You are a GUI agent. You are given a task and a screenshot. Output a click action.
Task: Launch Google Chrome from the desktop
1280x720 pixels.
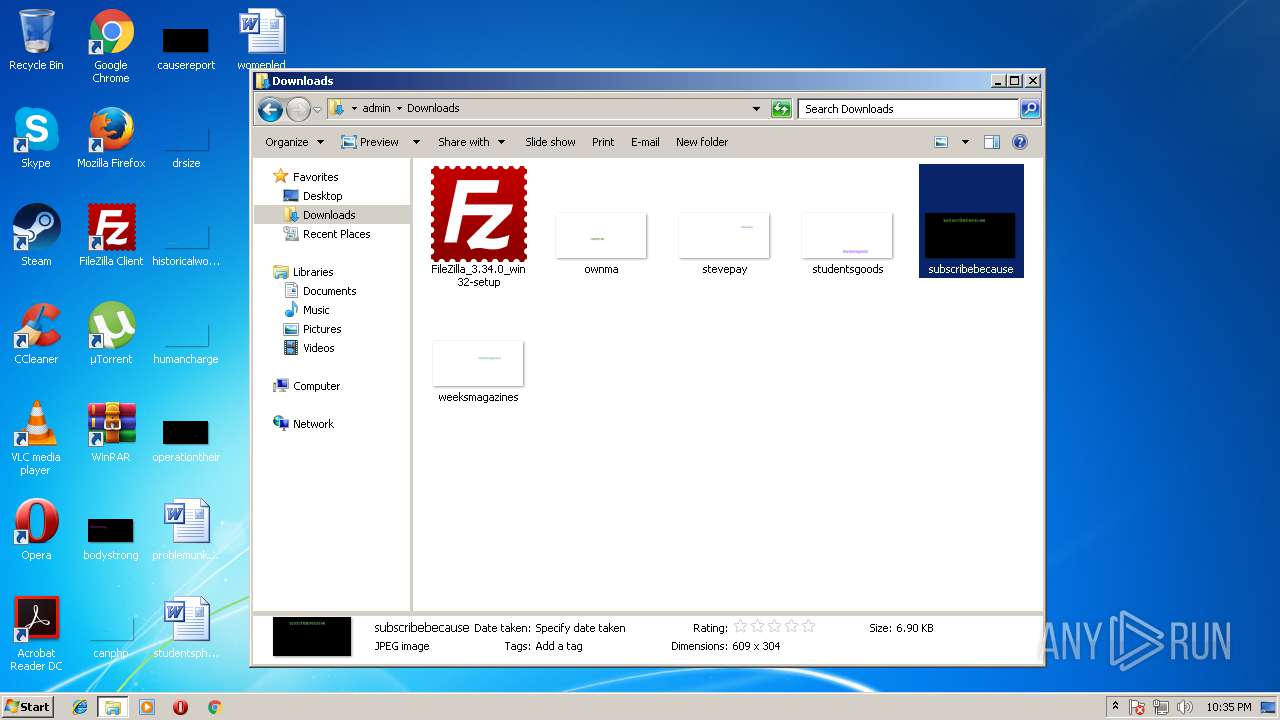(111, 46)
